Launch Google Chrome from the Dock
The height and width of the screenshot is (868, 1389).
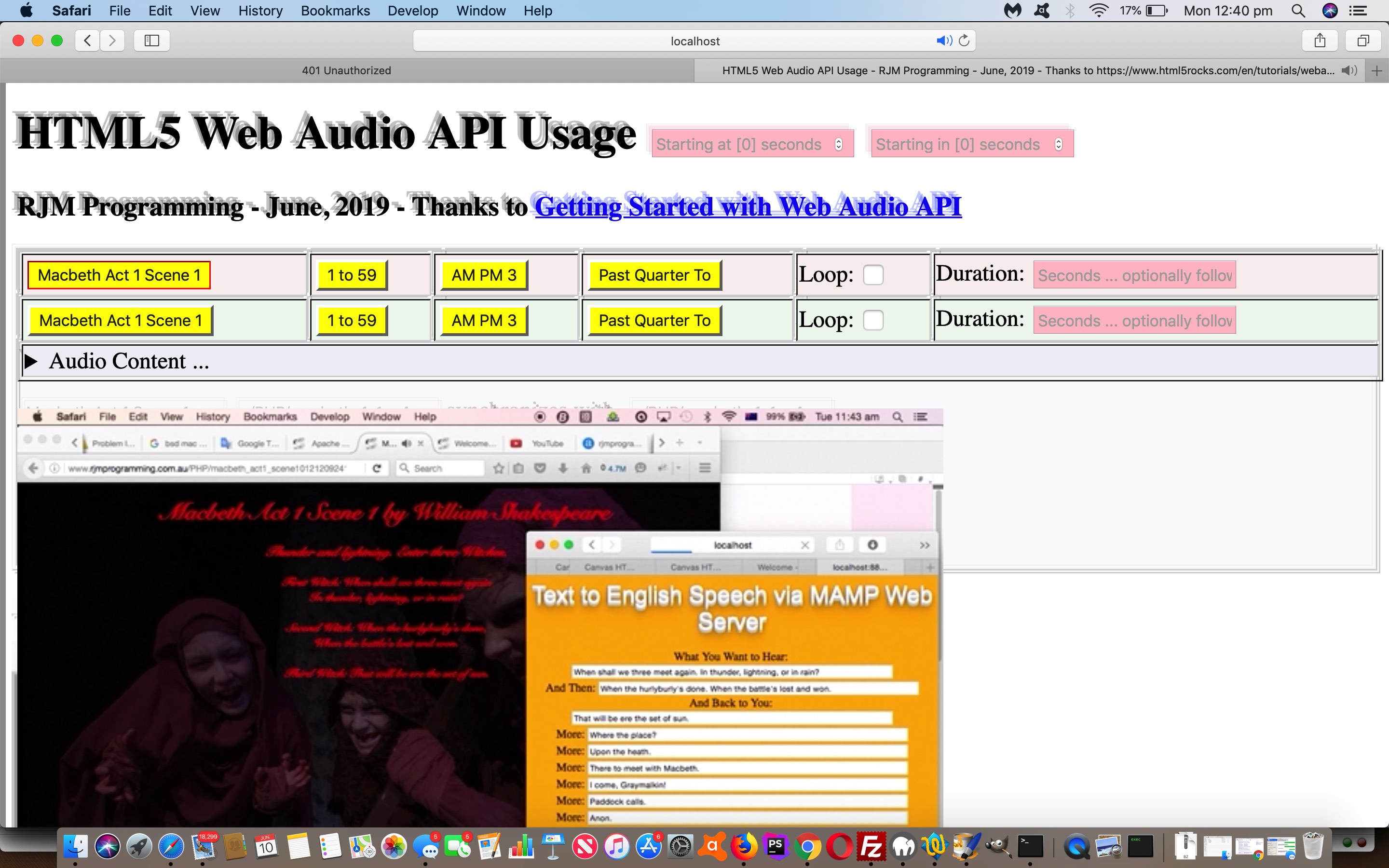coord(807,846)
